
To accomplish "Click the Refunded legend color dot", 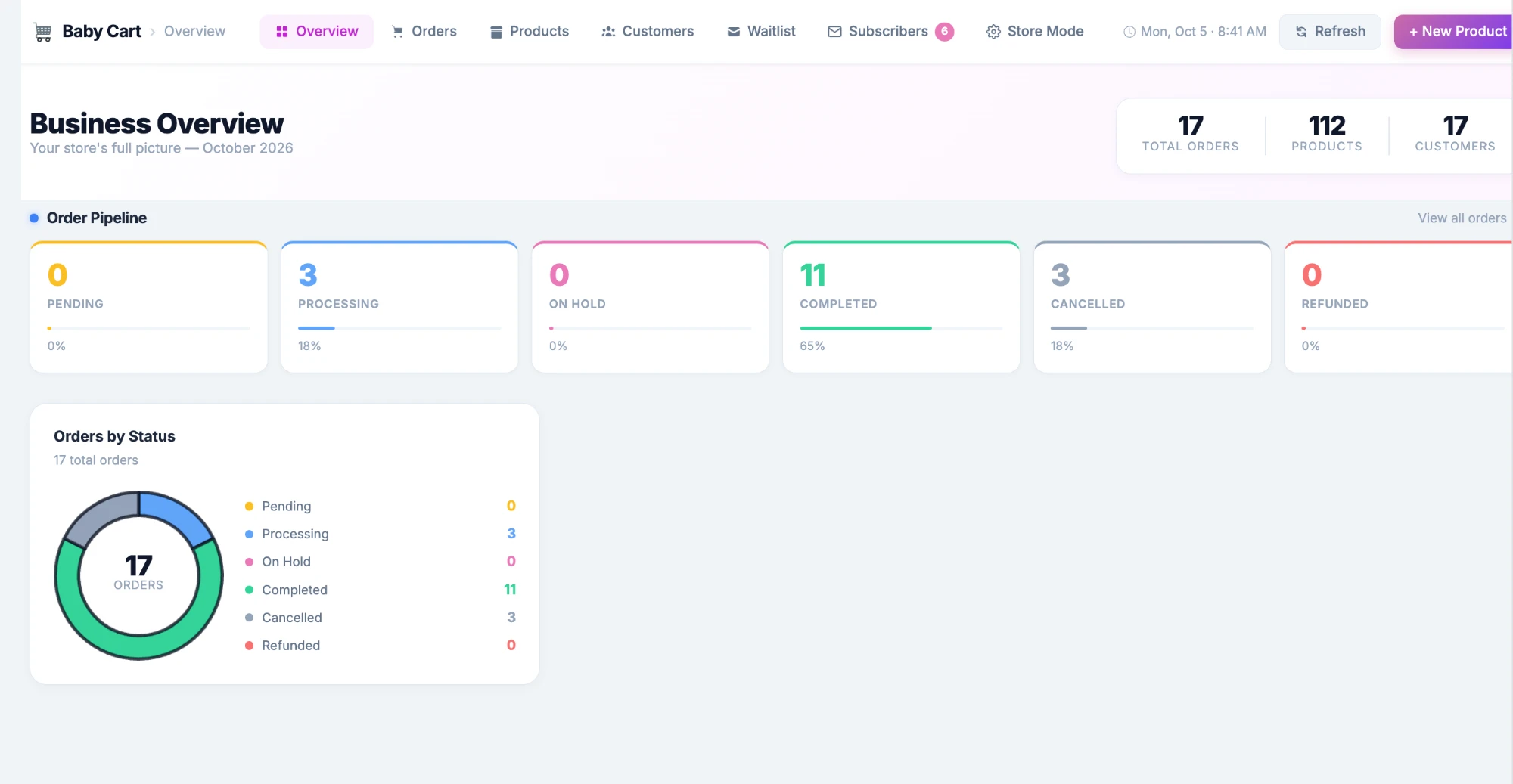I will (249, 646).
